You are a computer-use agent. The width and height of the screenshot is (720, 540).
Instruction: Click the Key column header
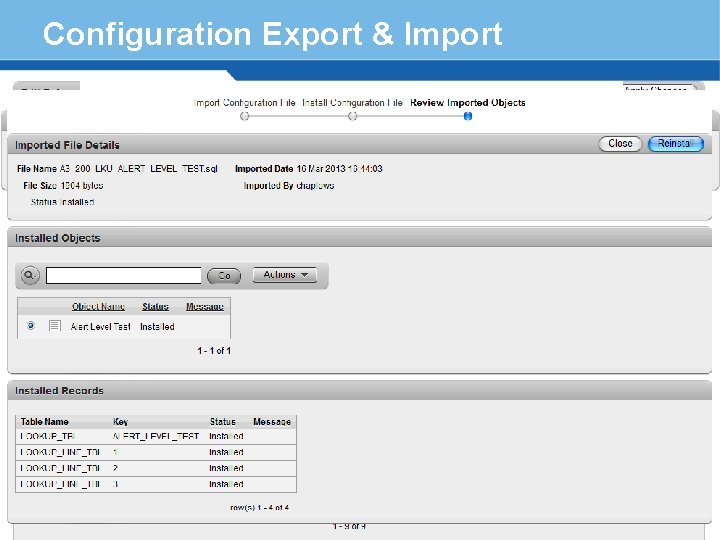tap(120, 422)
